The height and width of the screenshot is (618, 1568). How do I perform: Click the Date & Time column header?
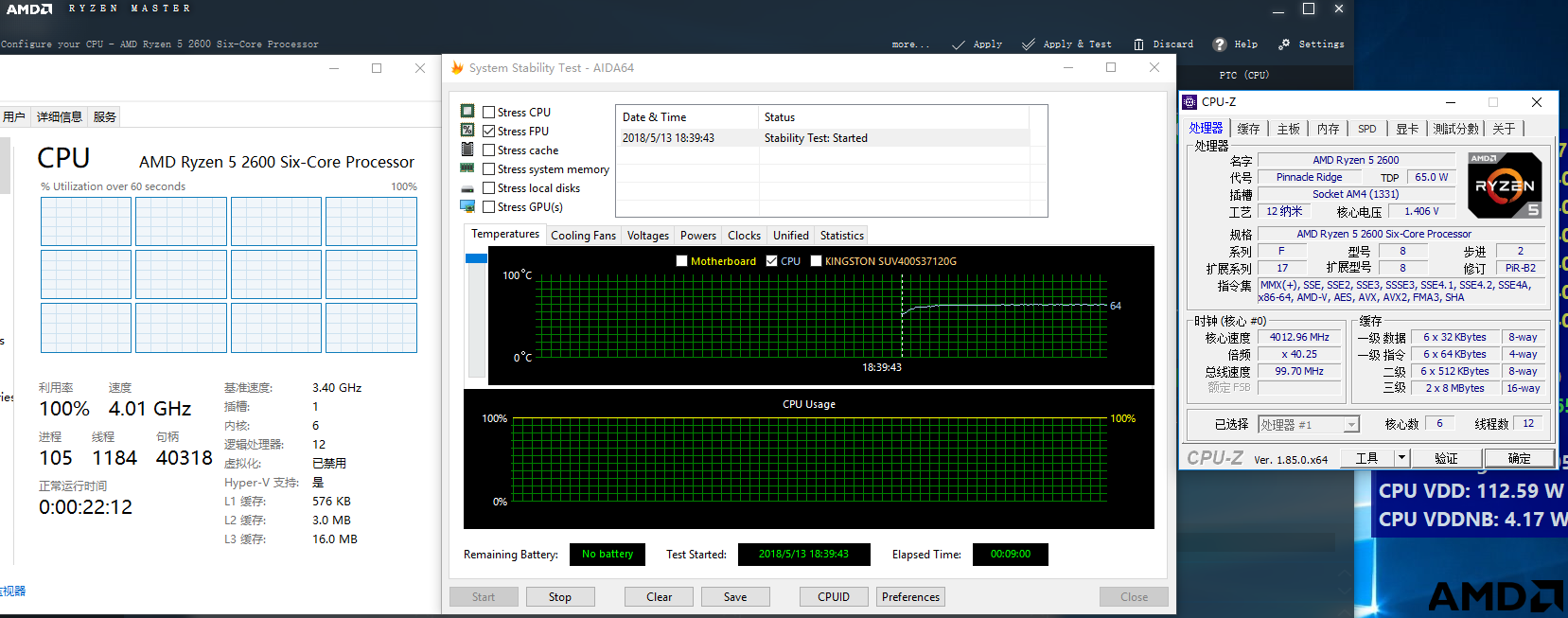[x=687, y=117]
